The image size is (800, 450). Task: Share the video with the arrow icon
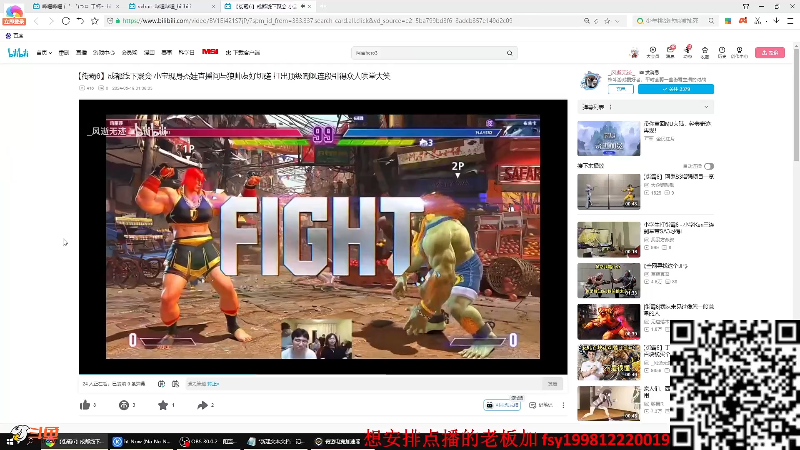click(x=202, y=405)
